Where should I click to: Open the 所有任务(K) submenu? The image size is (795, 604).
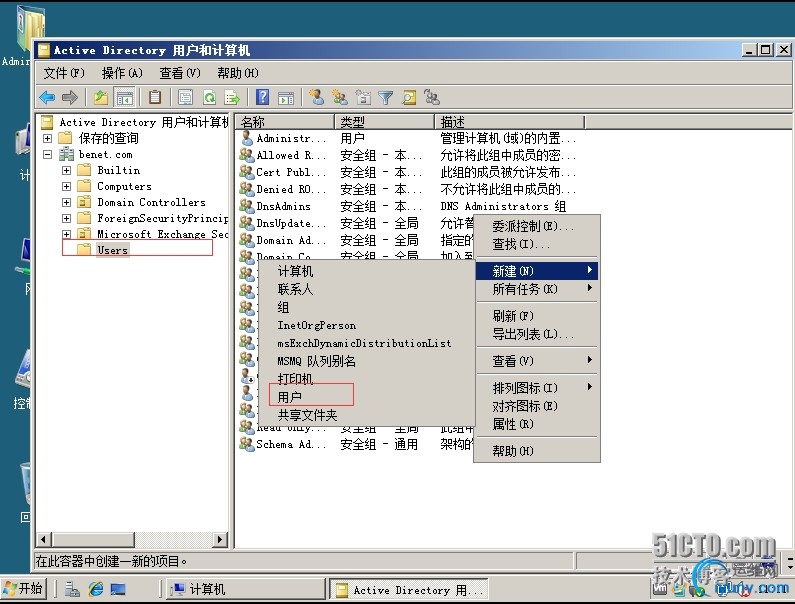pyautogui.click(x=537, y=289)
